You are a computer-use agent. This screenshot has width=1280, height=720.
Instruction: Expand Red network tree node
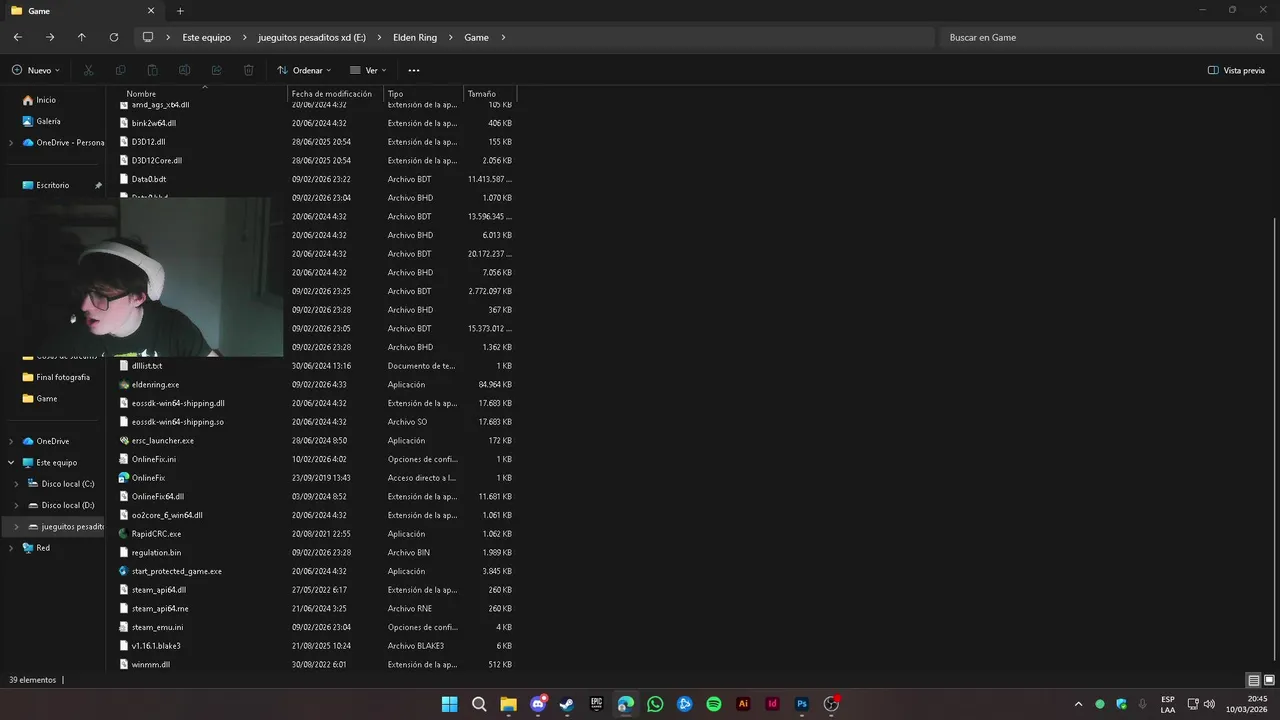(11, 548)
